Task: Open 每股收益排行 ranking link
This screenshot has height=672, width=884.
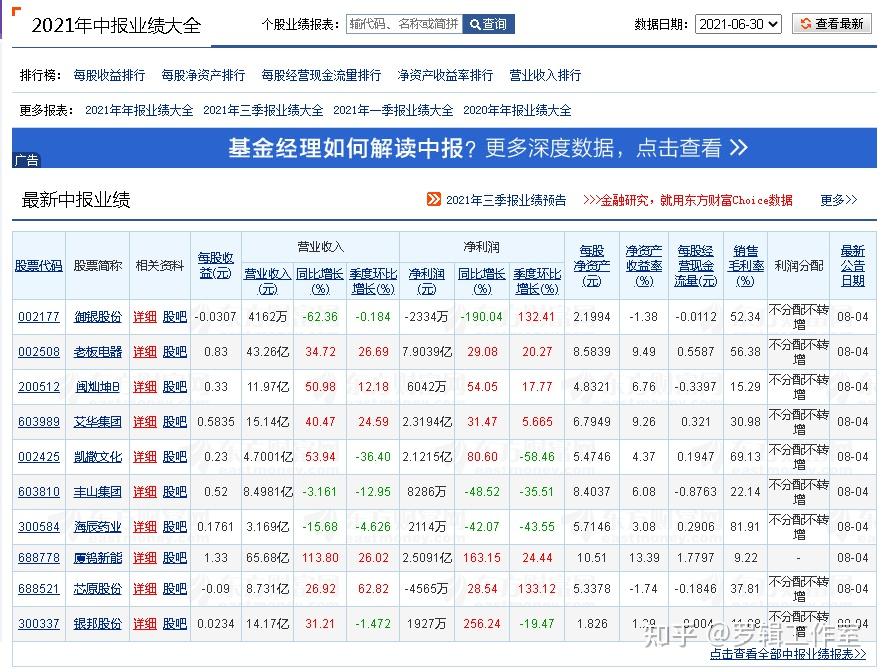Action: (x=109, y=75)
